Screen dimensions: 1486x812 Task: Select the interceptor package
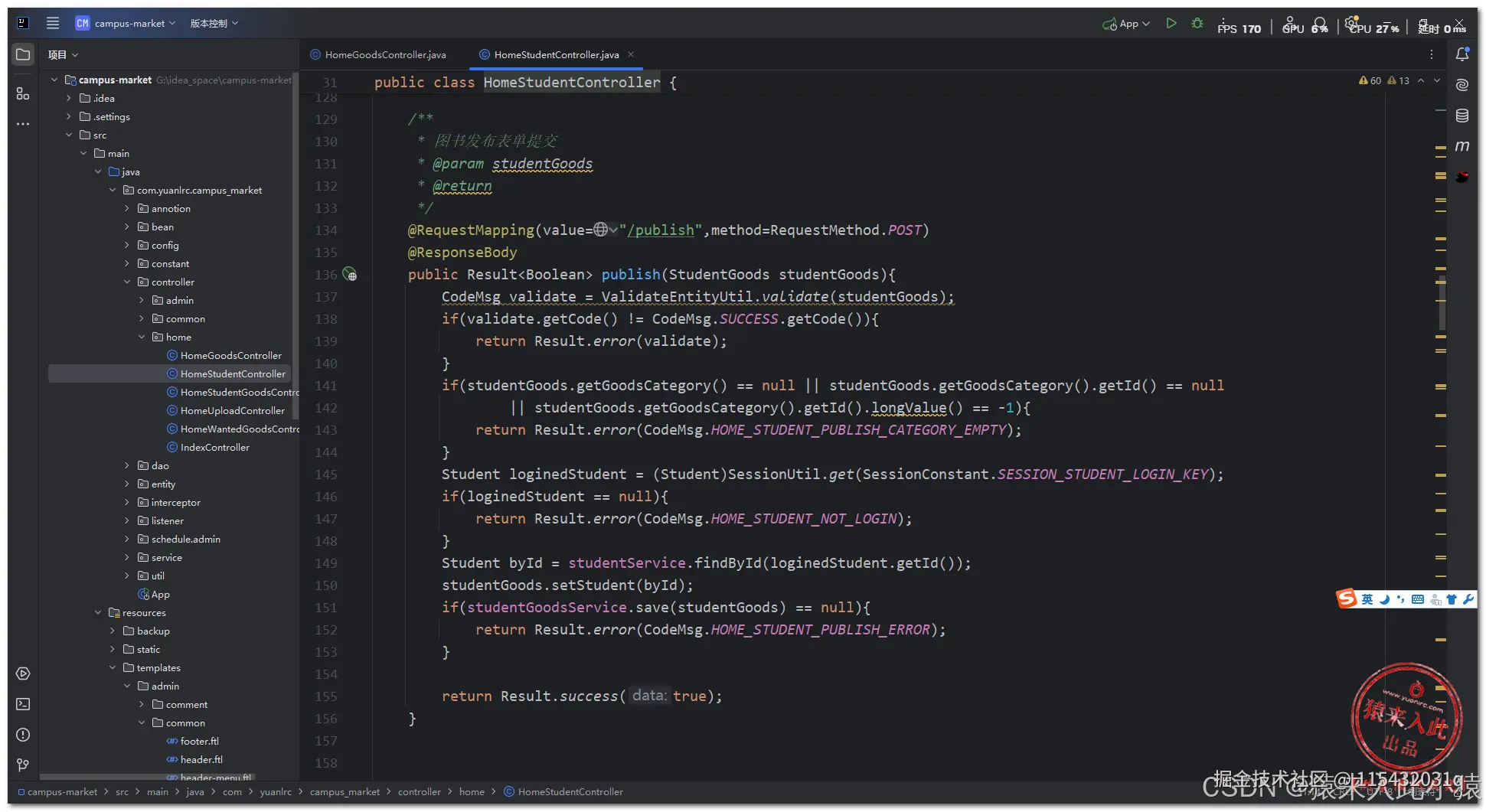tap(169, 502)
